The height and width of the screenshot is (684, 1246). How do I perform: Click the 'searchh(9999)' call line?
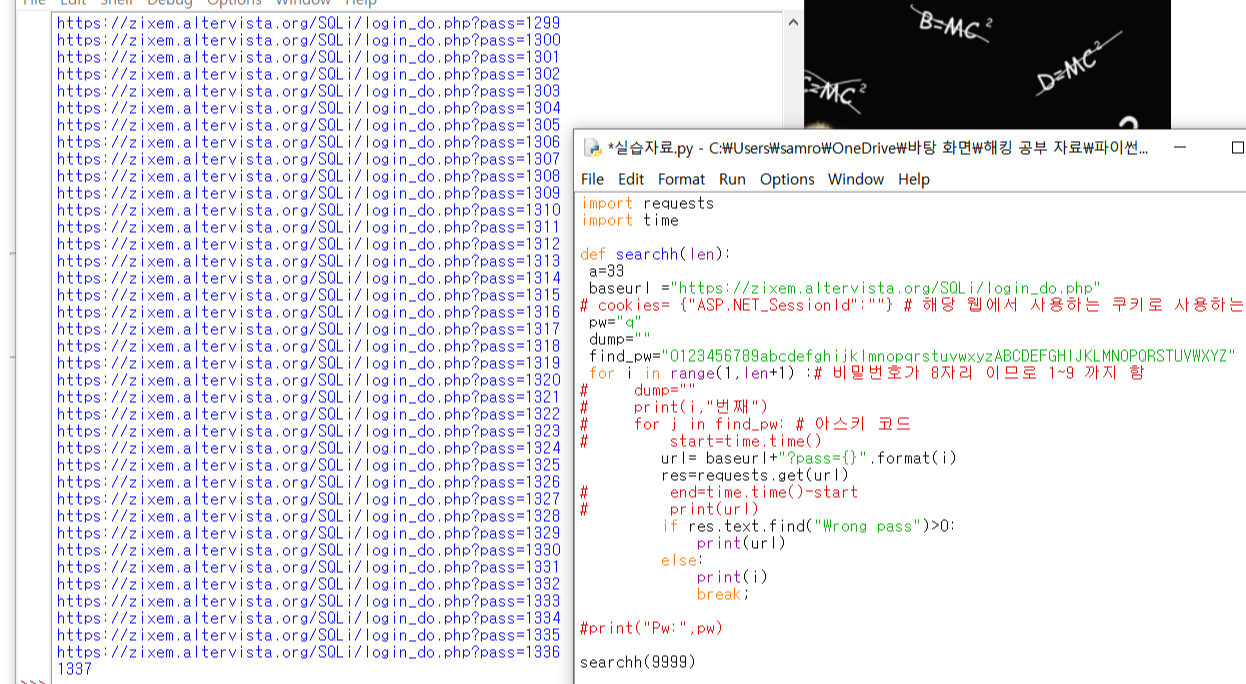click(638, 662)
